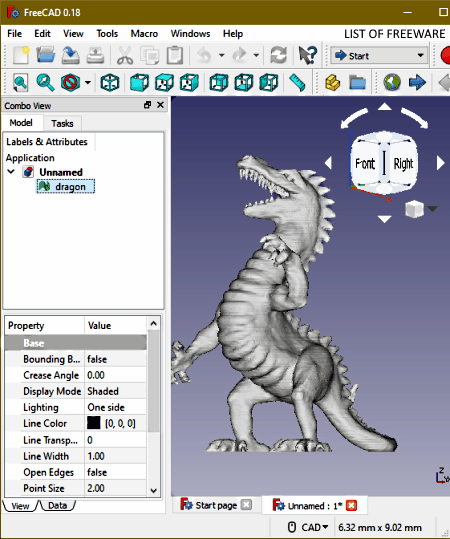The width and height of the screenshot is (450, 539).
Task: Collapse the Unnamed document tree
Action: [x=11, y=172]
